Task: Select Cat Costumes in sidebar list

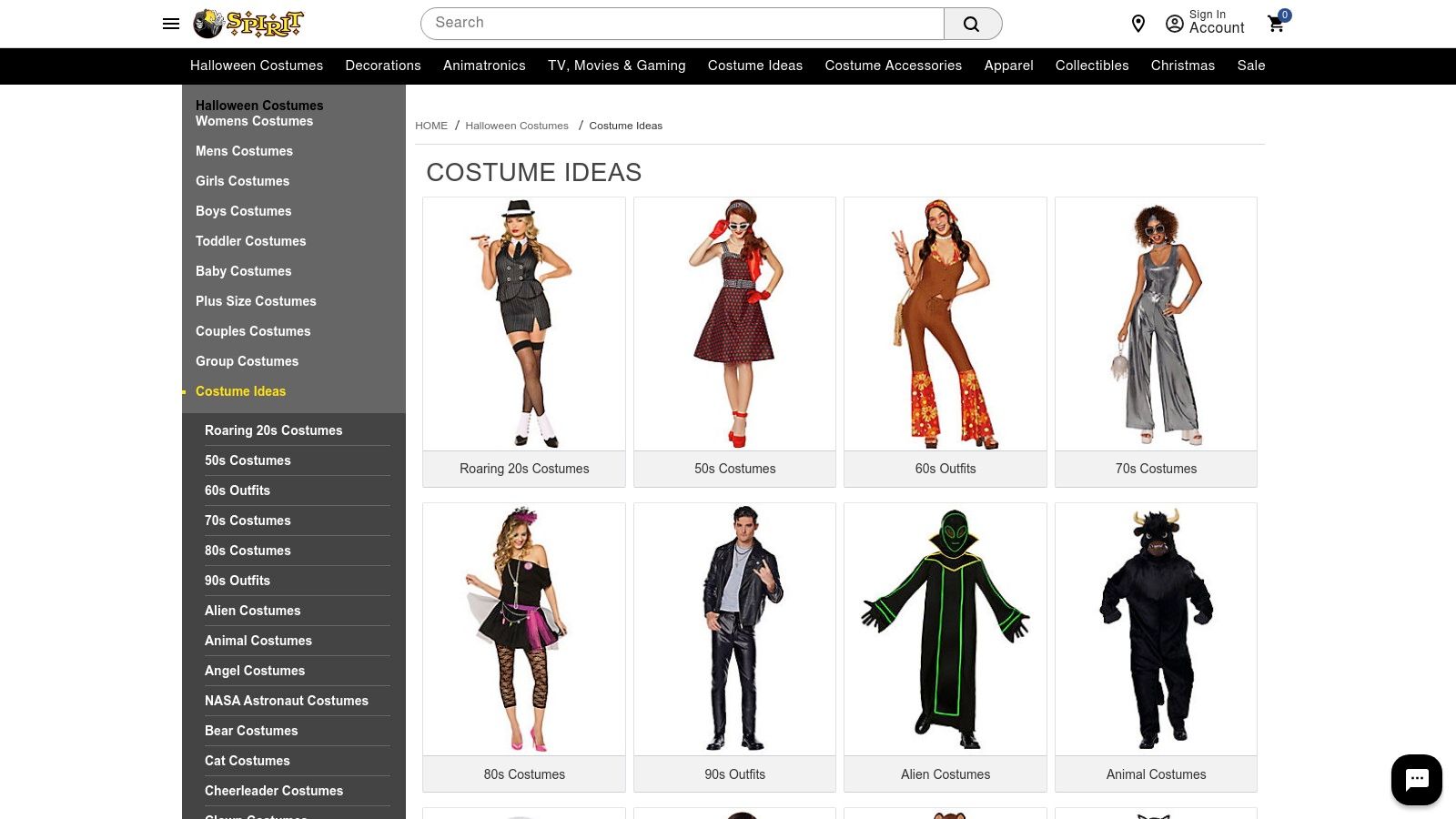Action: pos(248,761)
